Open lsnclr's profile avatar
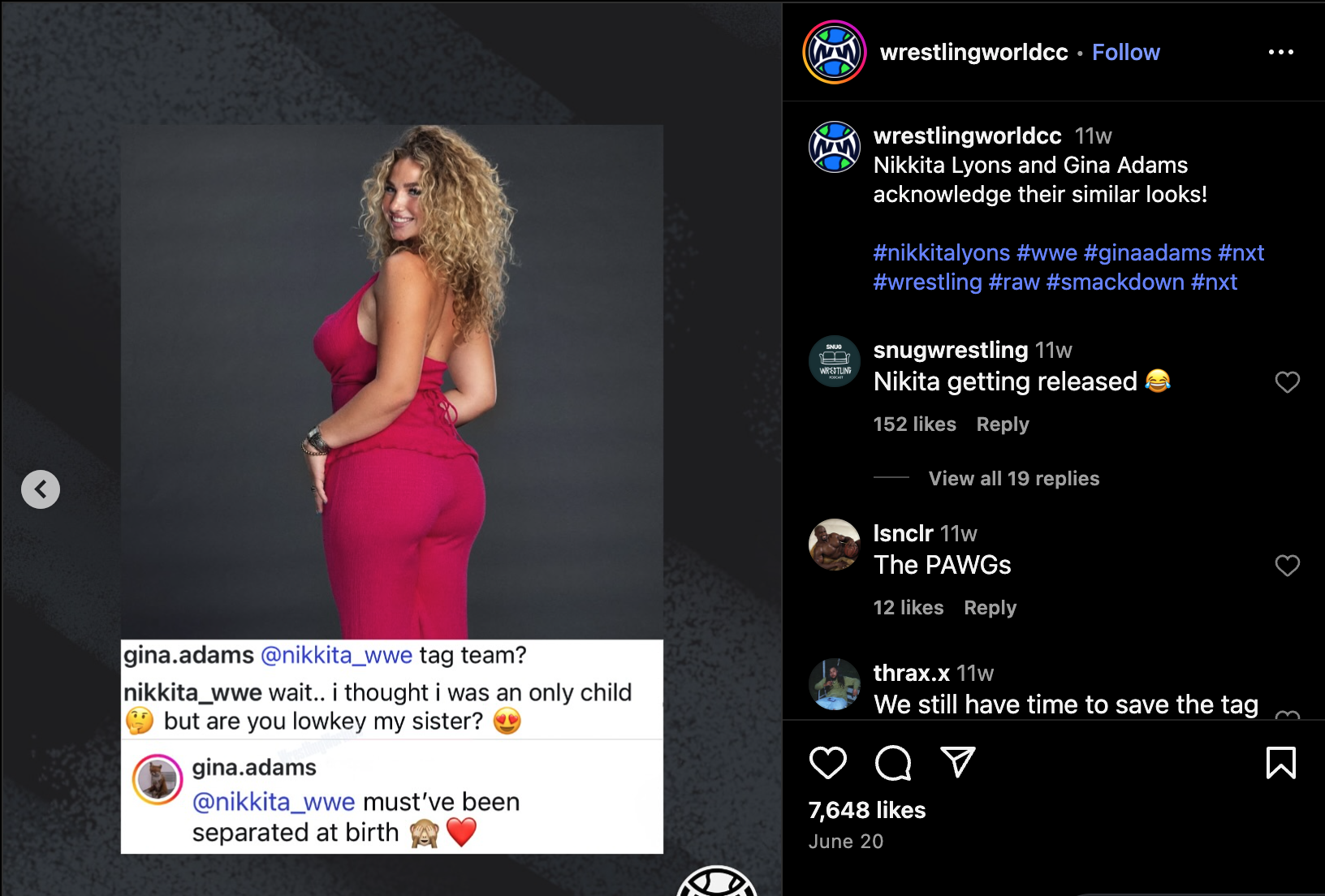This screenshot has height=896, width=1325. click(835, 545)
